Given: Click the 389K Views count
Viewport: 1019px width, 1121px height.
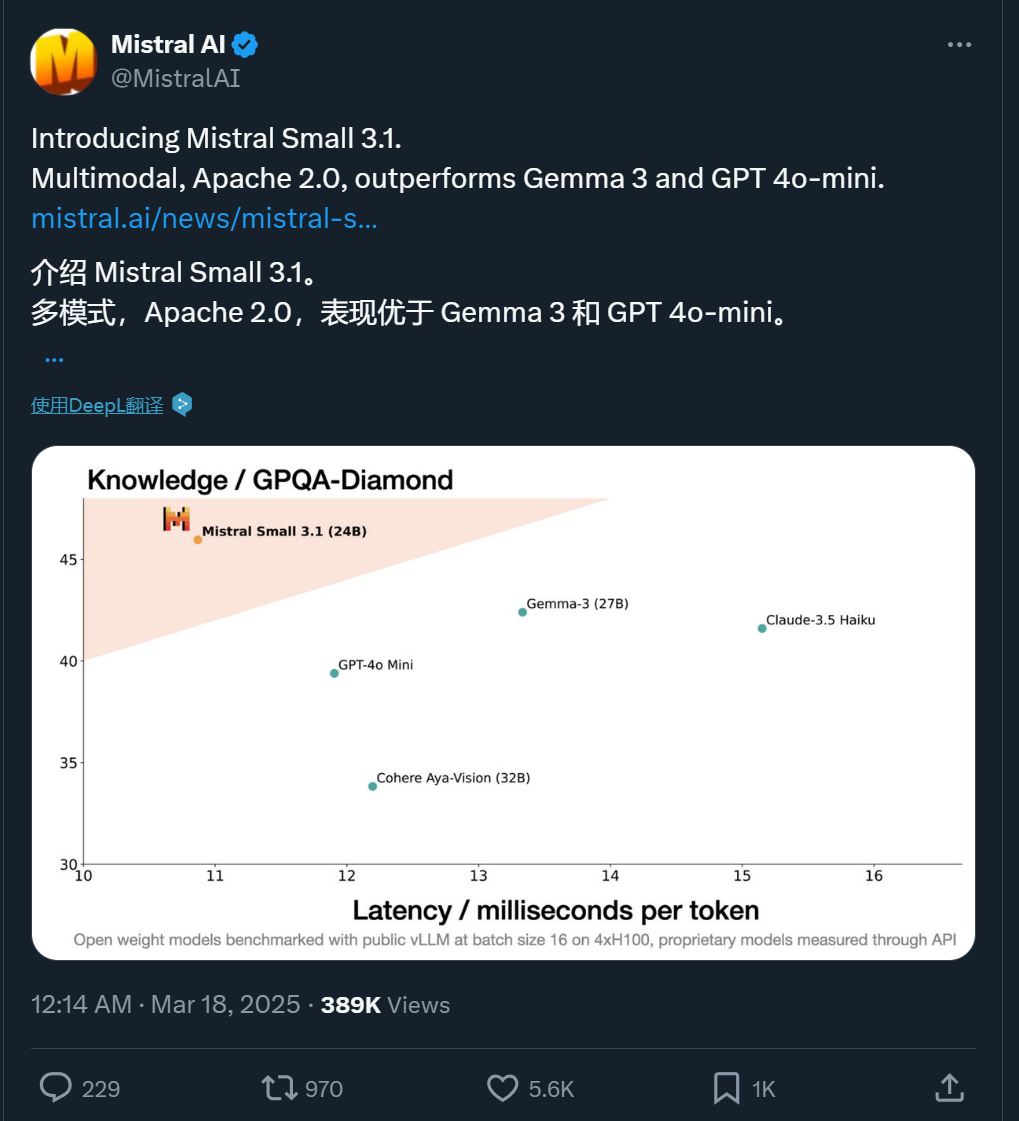Looking at the screenshot, I should pos(385,1004).
